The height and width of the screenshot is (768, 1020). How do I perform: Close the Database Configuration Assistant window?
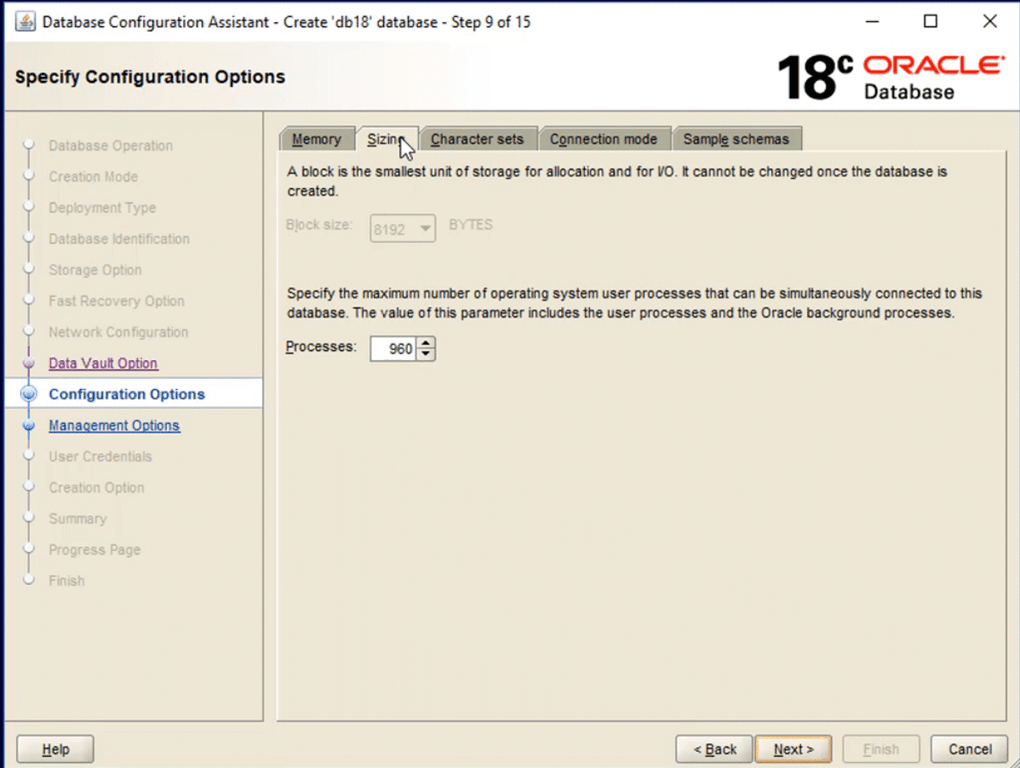pos(989,21)
